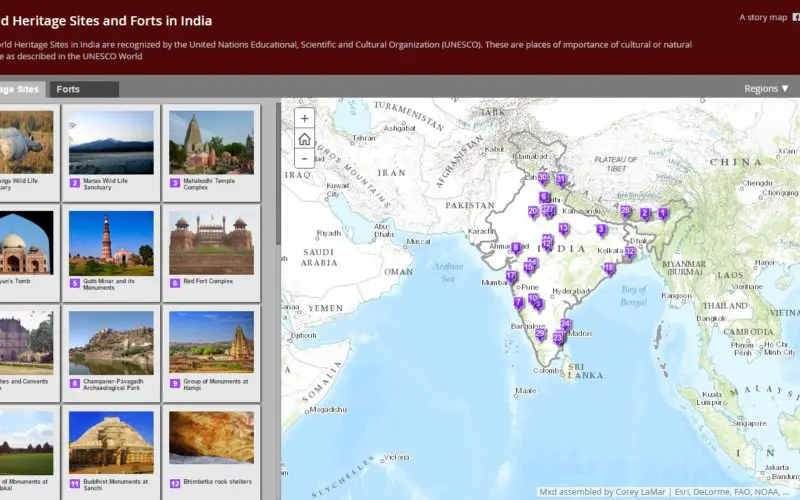Screen dimensions: 800x500
Task: Click number badge 5 beside Qutb Minar
Action: pos(75,283)
